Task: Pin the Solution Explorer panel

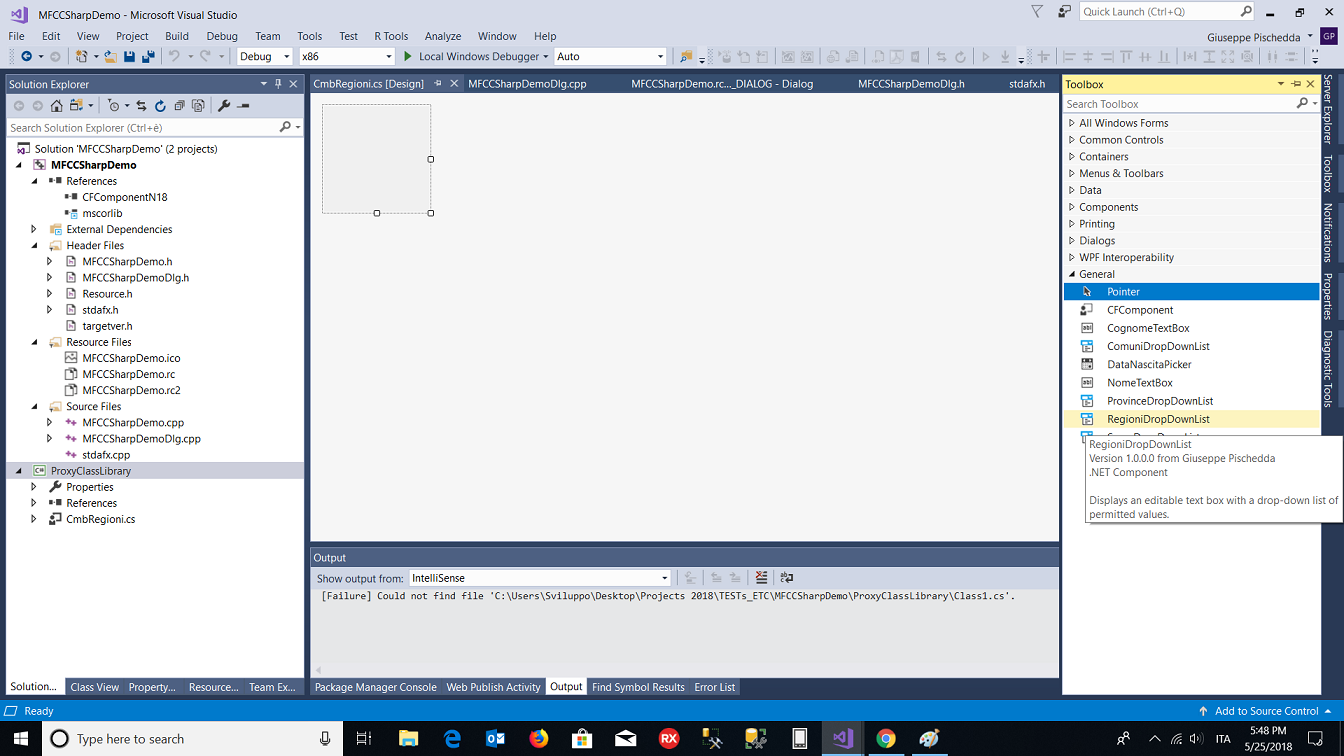Action: pyautogui.click(x=278, y=84)
